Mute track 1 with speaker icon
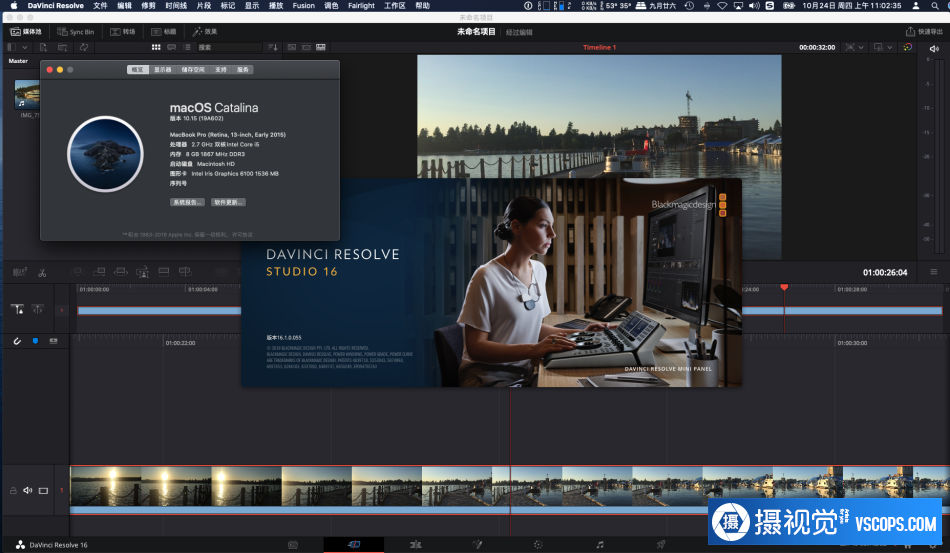This screenshot has width=950, height=553. click(27, 491)
